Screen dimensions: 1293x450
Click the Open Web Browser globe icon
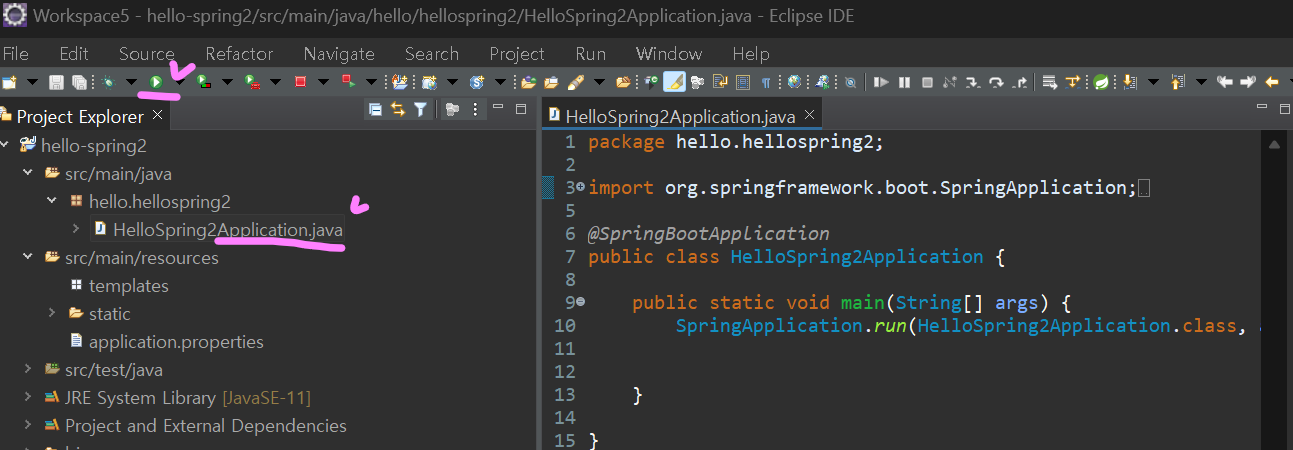point(794,81)
